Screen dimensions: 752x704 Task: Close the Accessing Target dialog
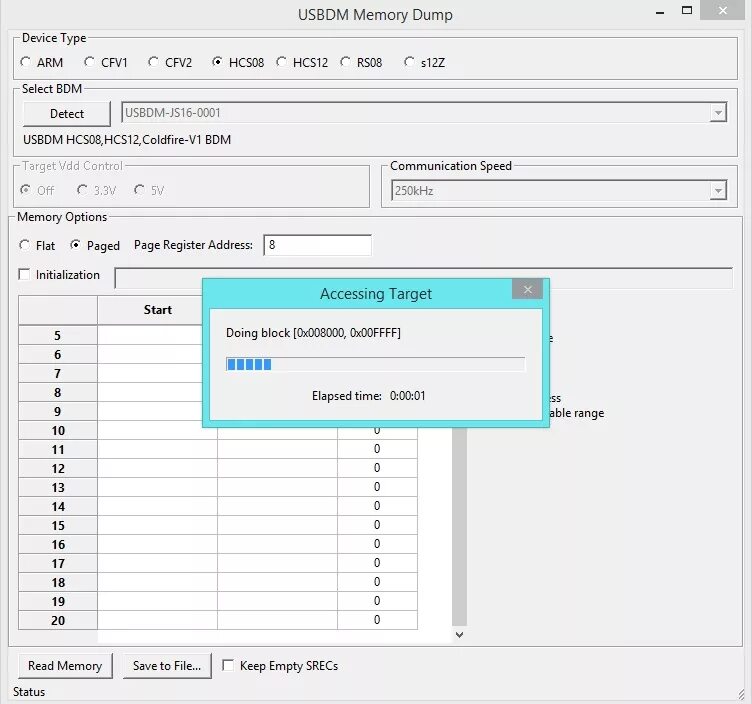[x=528, y=289]
